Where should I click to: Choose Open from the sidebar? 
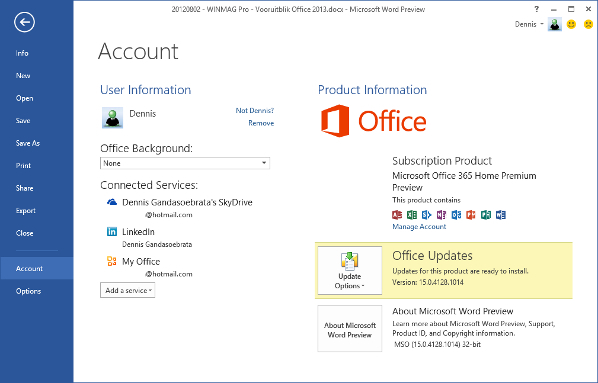point(24,98)
